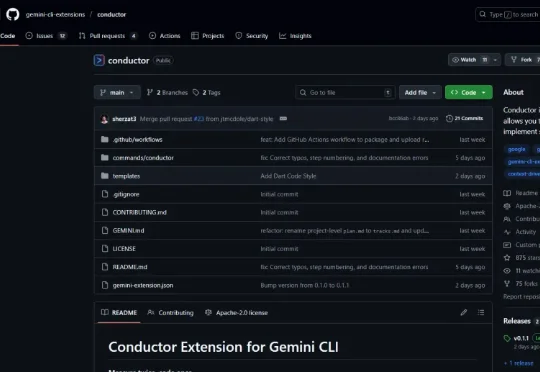Click the commands/conductor folder icon
540x372 pixels.
click(x=105, y=157)
